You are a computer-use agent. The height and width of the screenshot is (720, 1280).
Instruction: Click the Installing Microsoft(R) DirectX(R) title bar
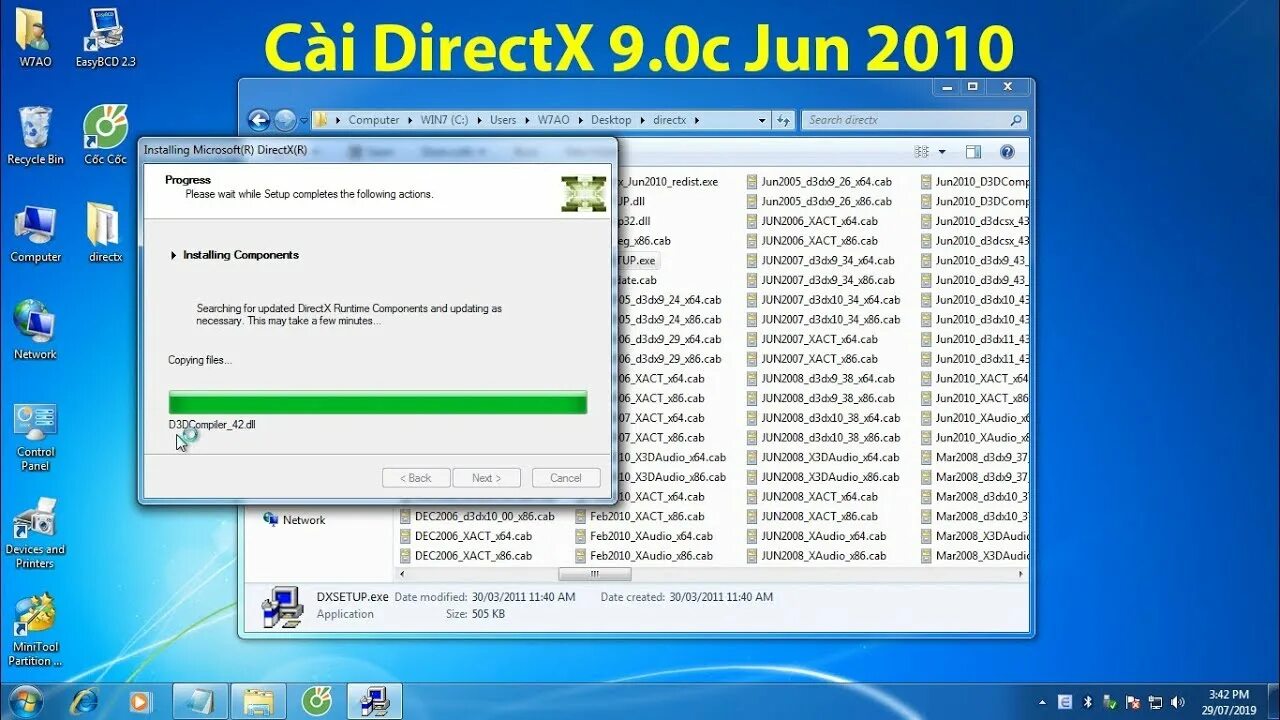(x=376, y=149)
